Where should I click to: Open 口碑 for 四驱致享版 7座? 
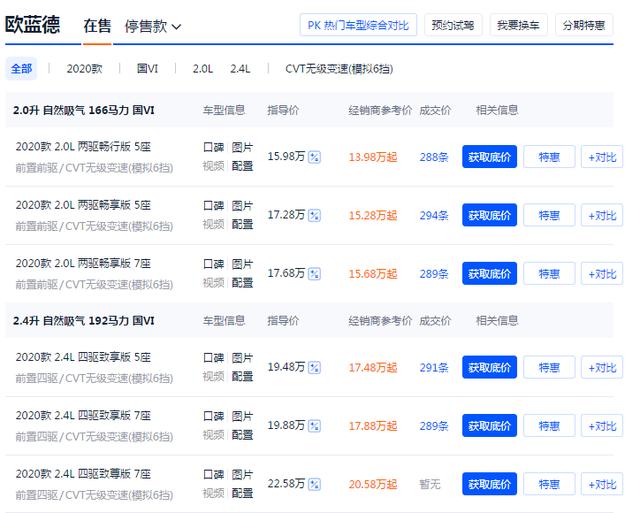(x=213, y=416)
